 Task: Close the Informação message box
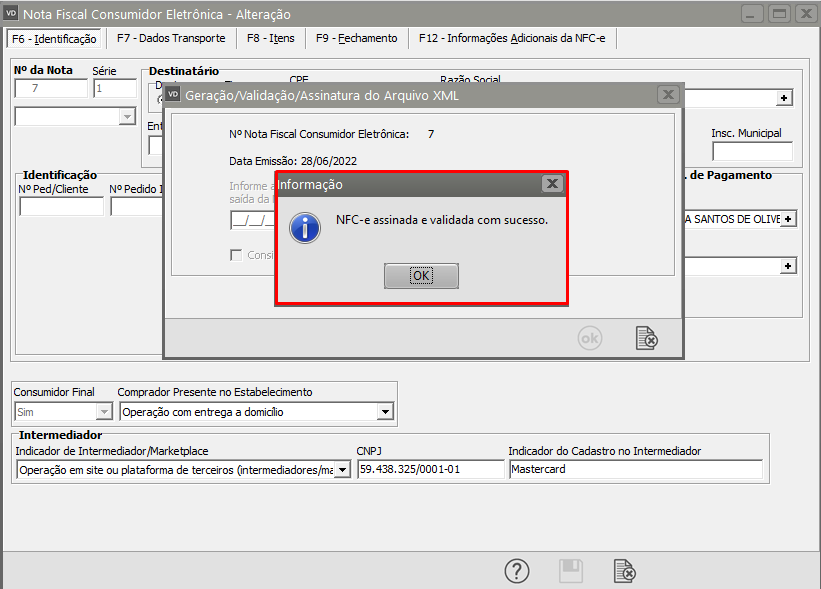click(x=552, y=184)
